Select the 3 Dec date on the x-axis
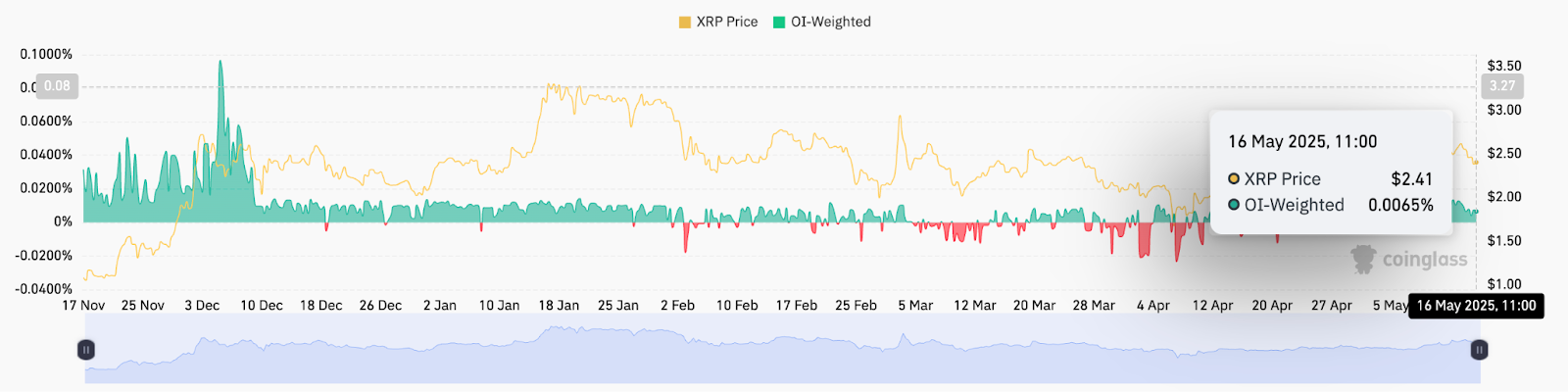The height and width of the screenshot is (392, 1568). [202, 306]
